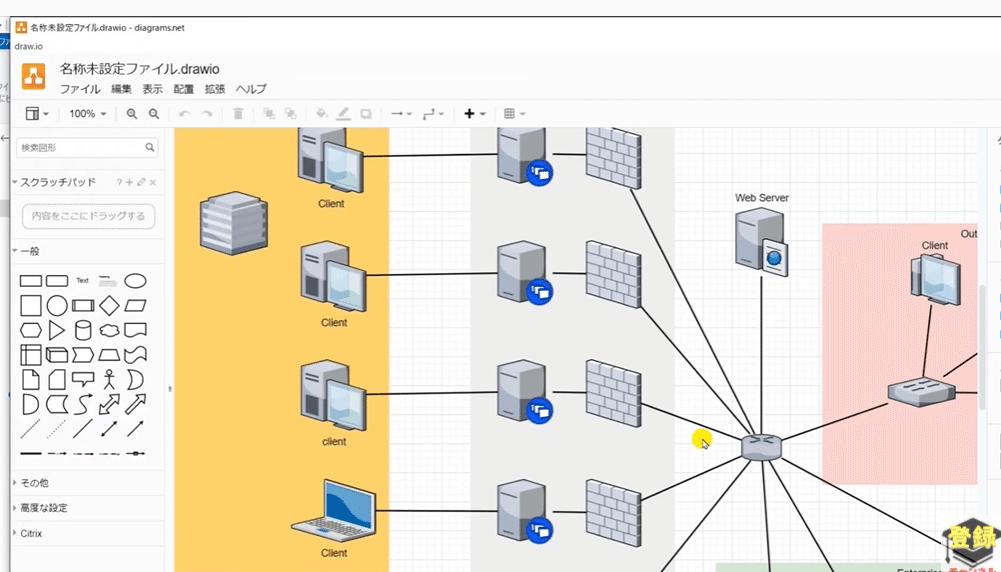Select the dashed line shape in palette
Viewport: 1001px width, 572px height.
click(31, 428)
